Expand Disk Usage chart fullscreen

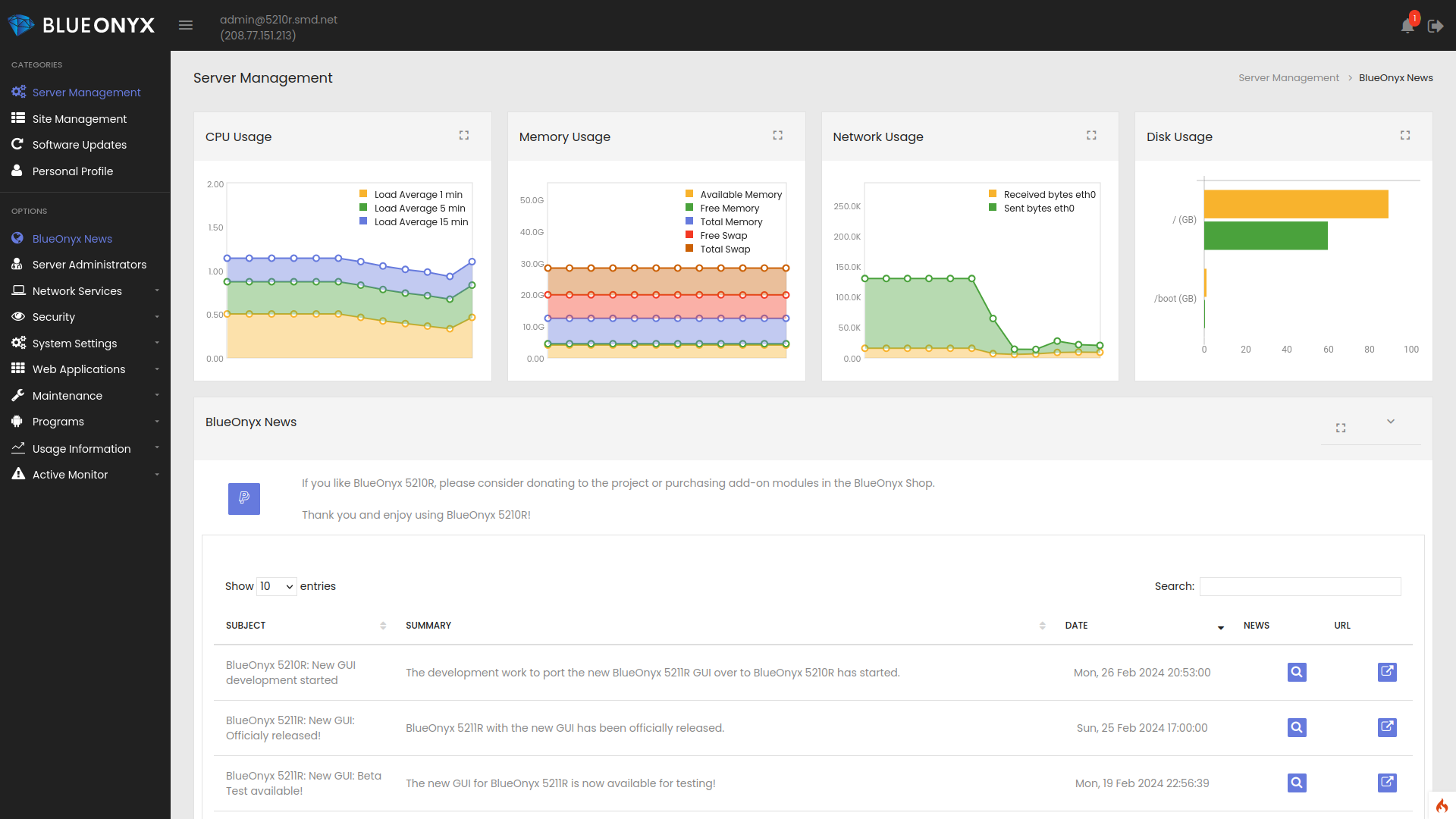click(x=1405, y=135)
